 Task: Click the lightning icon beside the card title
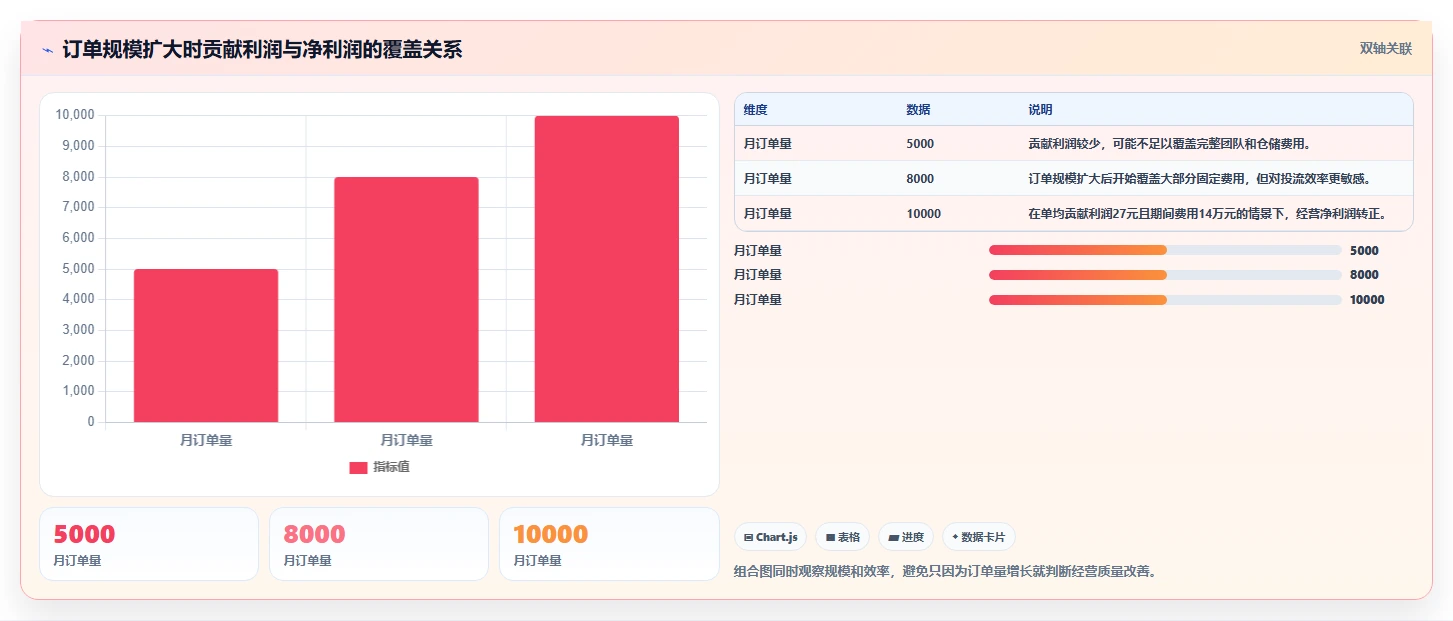47,50
